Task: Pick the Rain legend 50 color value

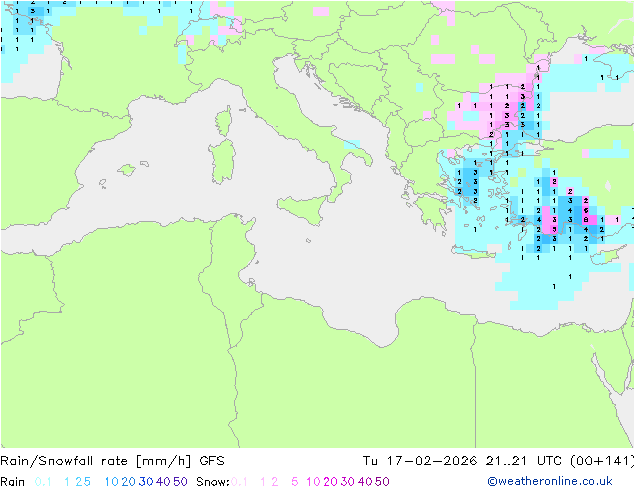Action: 180,482
